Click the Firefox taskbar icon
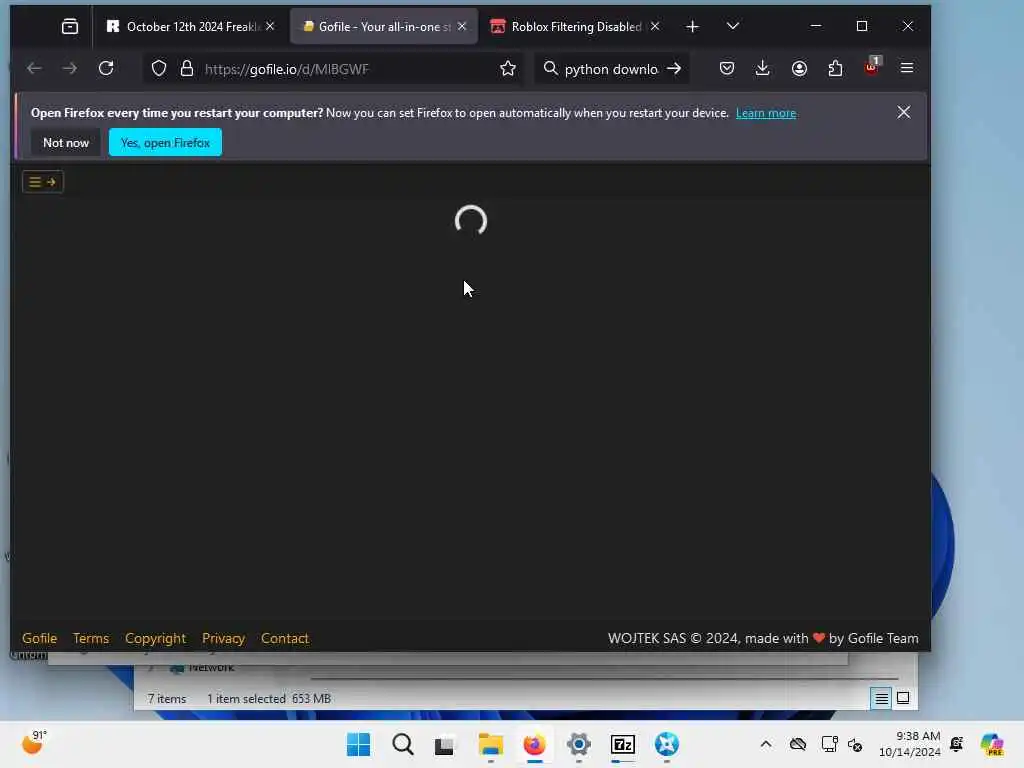This screenshot has width=1024, height=768. 534,744
